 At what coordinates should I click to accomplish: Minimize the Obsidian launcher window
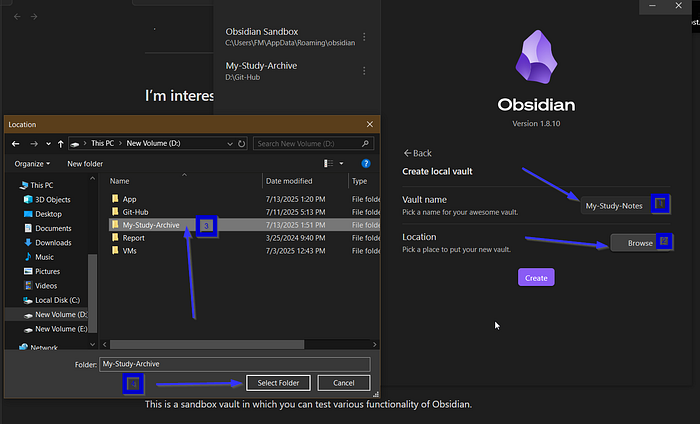click(x=652, y=6)
